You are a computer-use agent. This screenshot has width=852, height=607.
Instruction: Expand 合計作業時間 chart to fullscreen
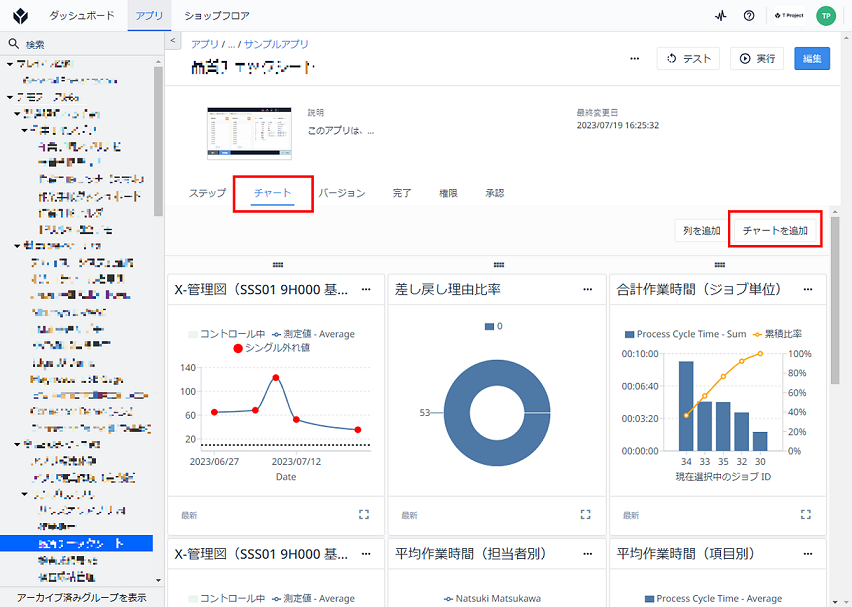pyautogui.click(x=806, y=515)
